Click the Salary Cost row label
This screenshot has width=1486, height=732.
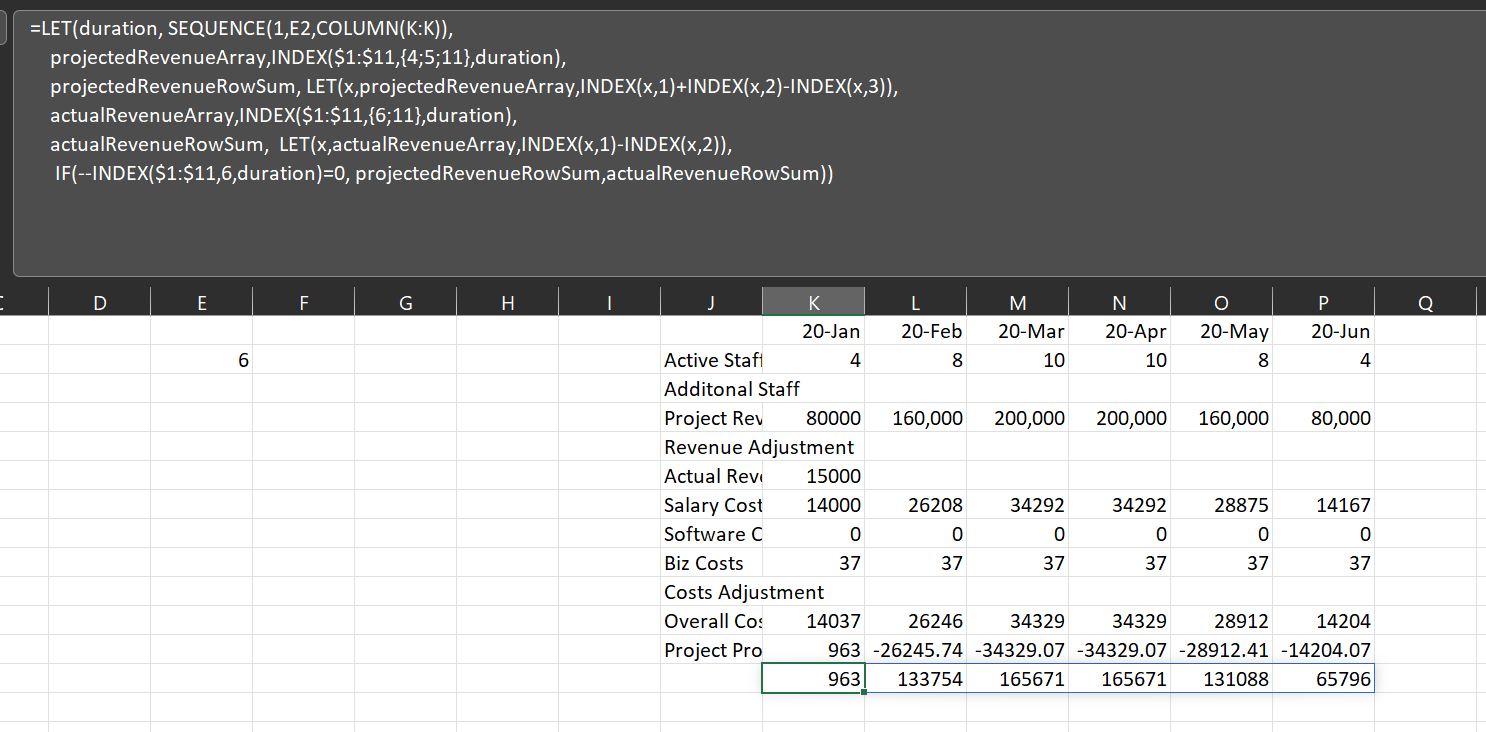[x=711, y=505]
